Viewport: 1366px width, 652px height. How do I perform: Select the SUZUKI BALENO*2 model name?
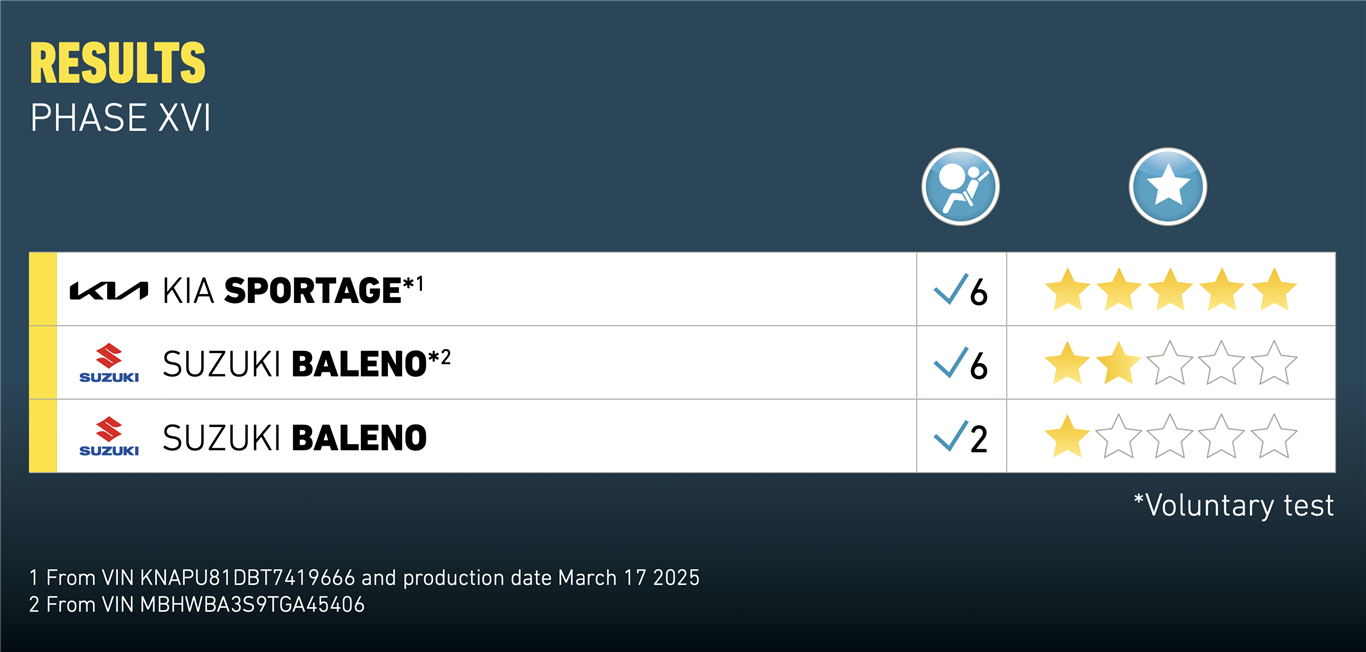305,363
